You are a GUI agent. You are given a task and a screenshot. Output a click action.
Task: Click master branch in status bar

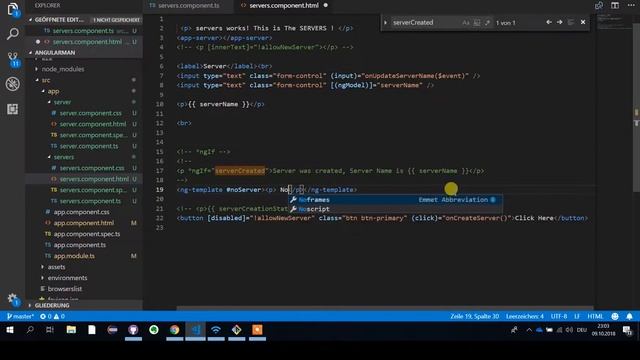pos(20,316)
